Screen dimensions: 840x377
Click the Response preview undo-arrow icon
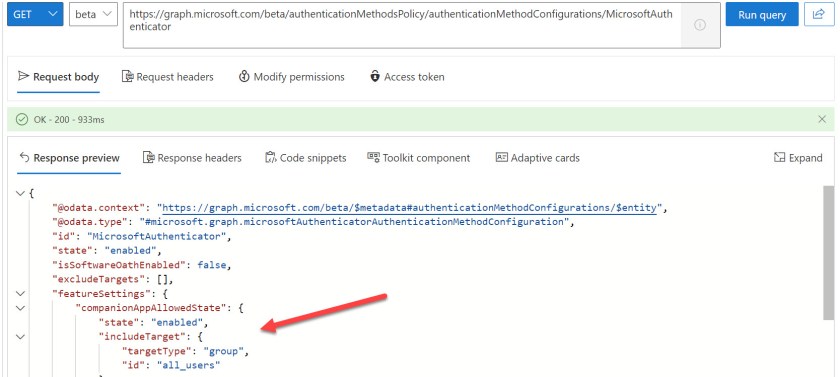click(24, 157)
